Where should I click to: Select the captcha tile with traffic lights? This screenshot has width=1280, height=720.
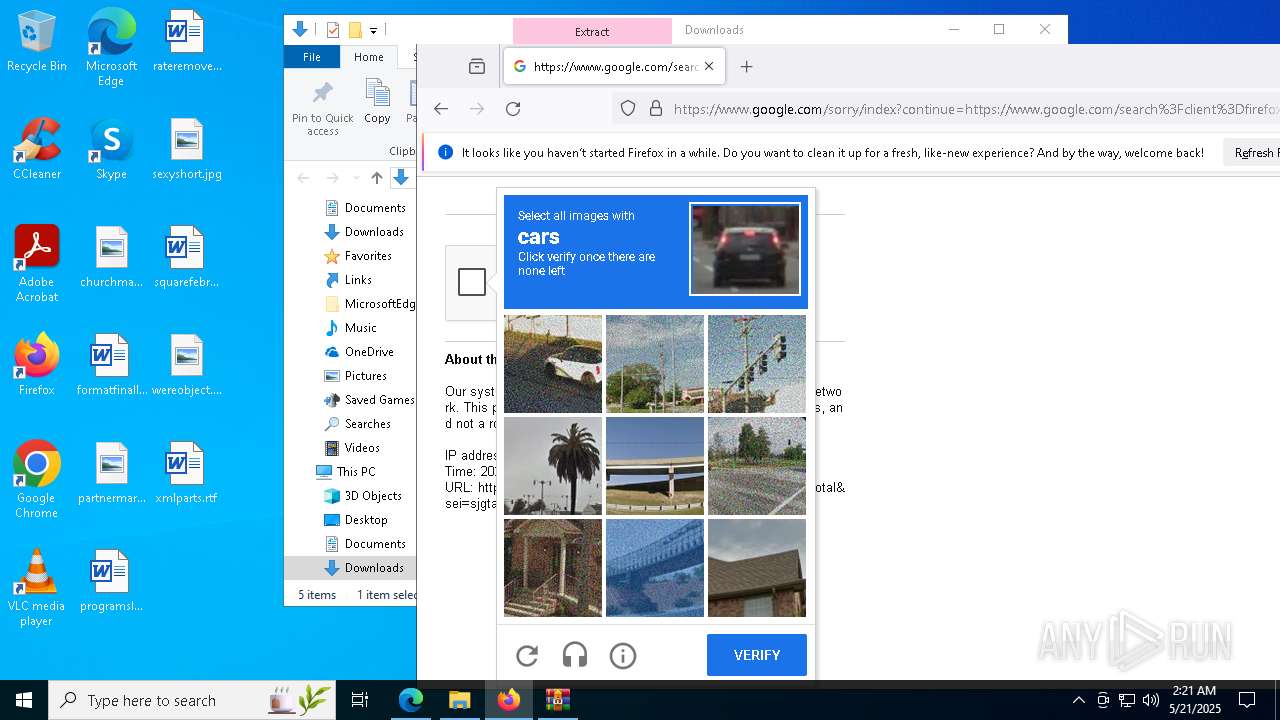click(757, 364)
